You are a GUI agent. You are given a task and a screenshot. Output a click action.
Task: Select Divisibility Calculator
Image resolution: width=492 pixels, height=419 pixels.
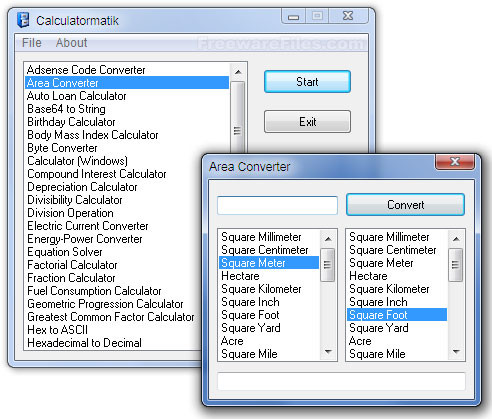click(113, 200)
